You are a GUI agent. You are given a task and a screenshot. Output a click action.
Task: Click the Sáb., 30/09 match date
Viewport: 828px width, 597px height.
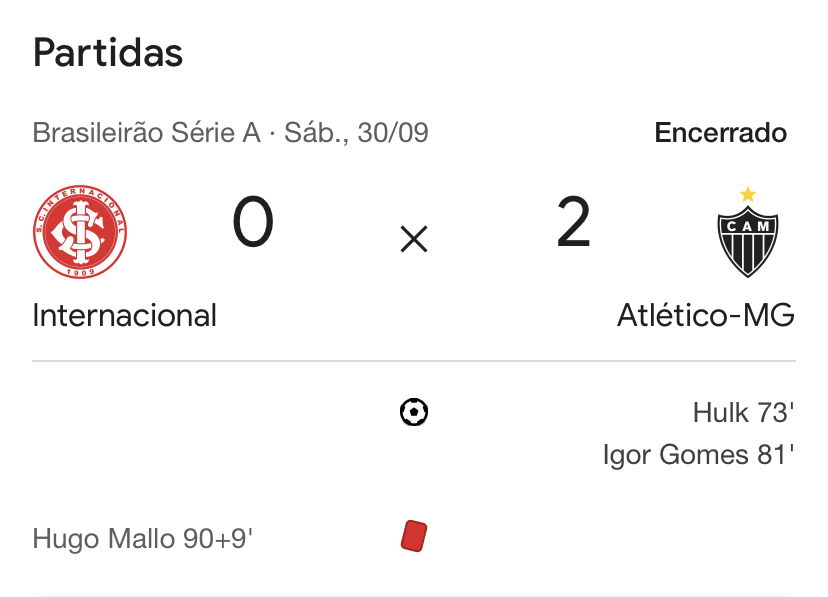click(356, 132)
